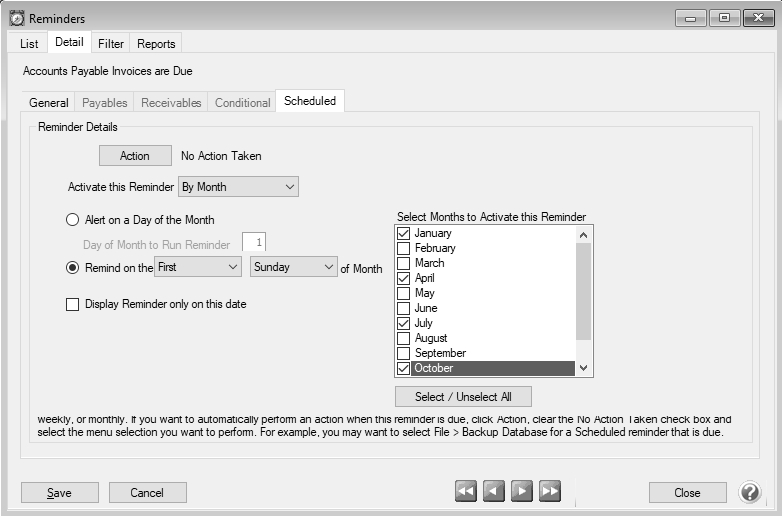Open the Activate this Reminder dropdown
The width and height of the screenshot is (782, 516).
coord(238,187)
